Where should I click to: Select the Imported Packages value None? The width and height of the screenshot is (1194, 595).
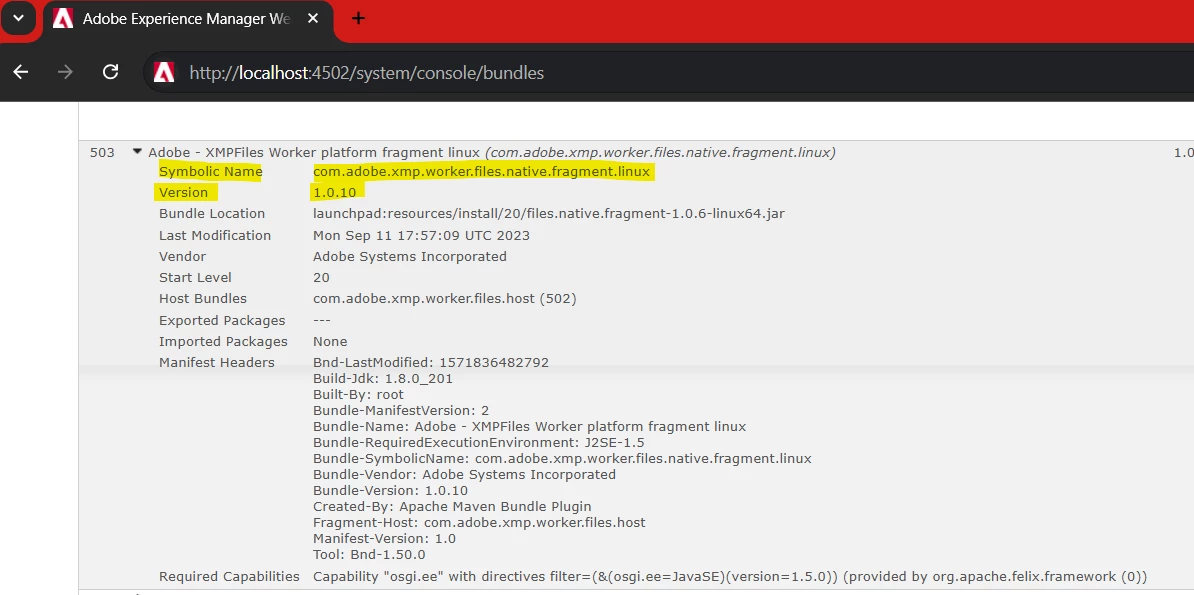(x=330, y=342)
